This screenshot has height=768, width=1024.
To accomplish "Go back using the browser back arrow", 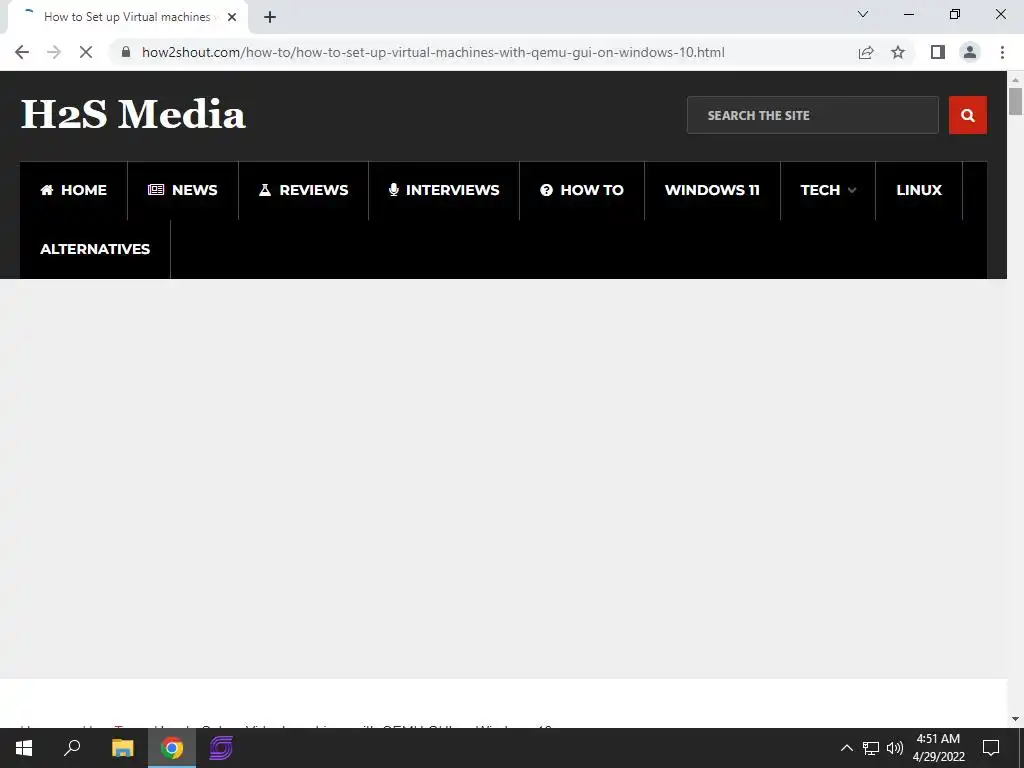I will [22, 52].
